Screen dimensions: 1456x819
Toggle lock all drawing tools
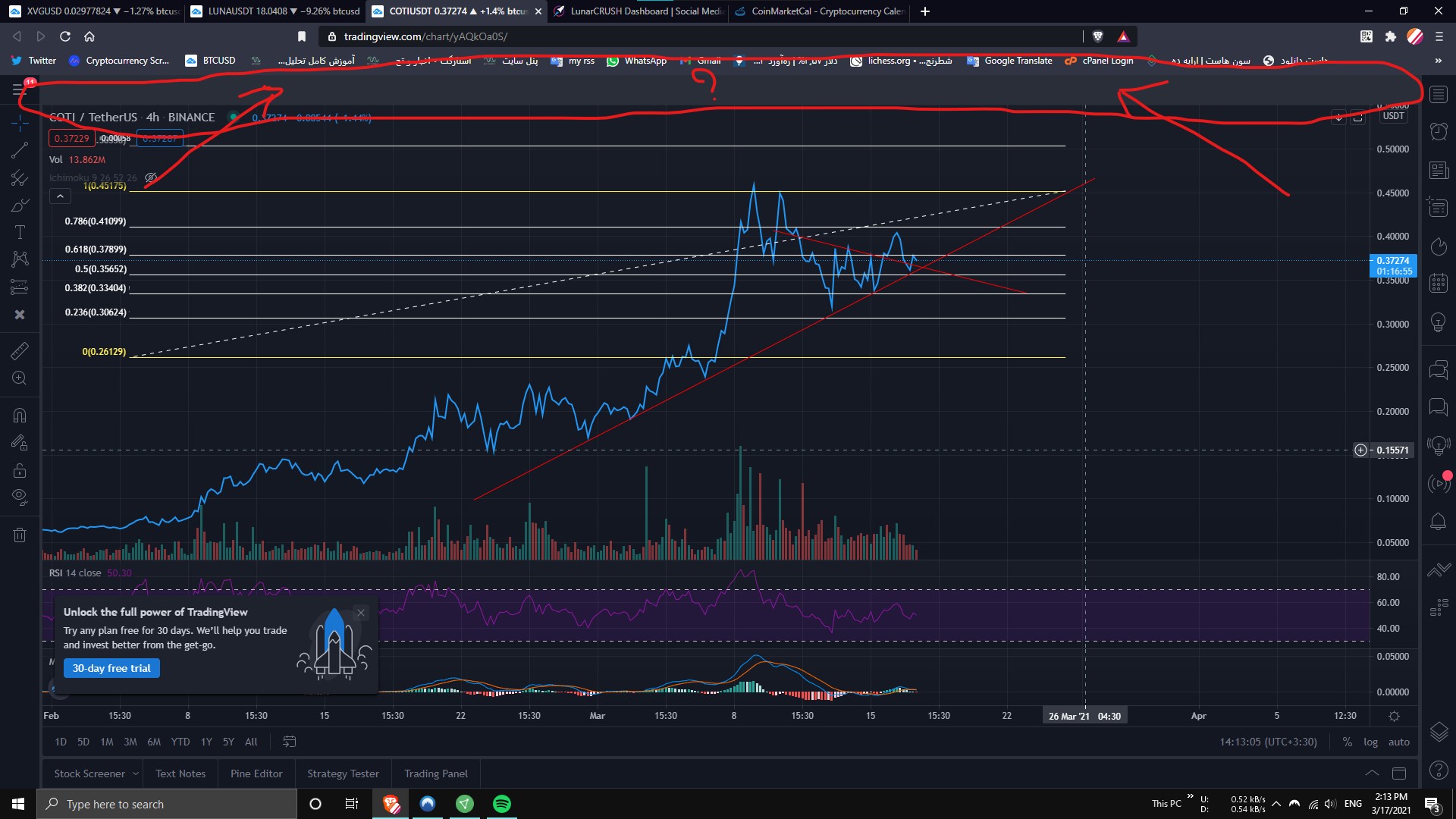pyautogui.click(x=20, y=471)
